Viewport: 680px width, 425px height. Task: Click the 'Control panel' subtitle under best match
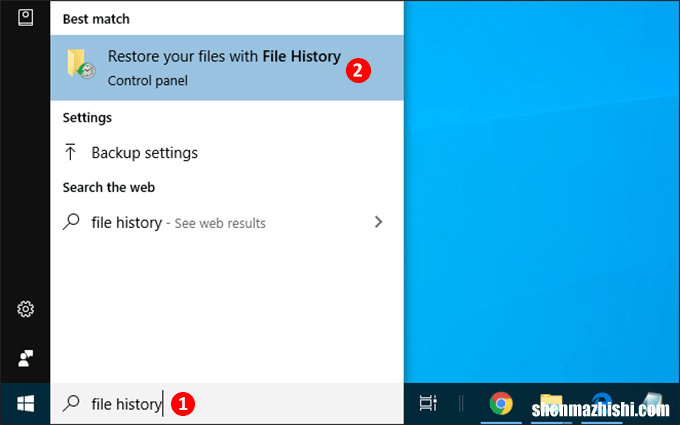[x=147, y=79]
